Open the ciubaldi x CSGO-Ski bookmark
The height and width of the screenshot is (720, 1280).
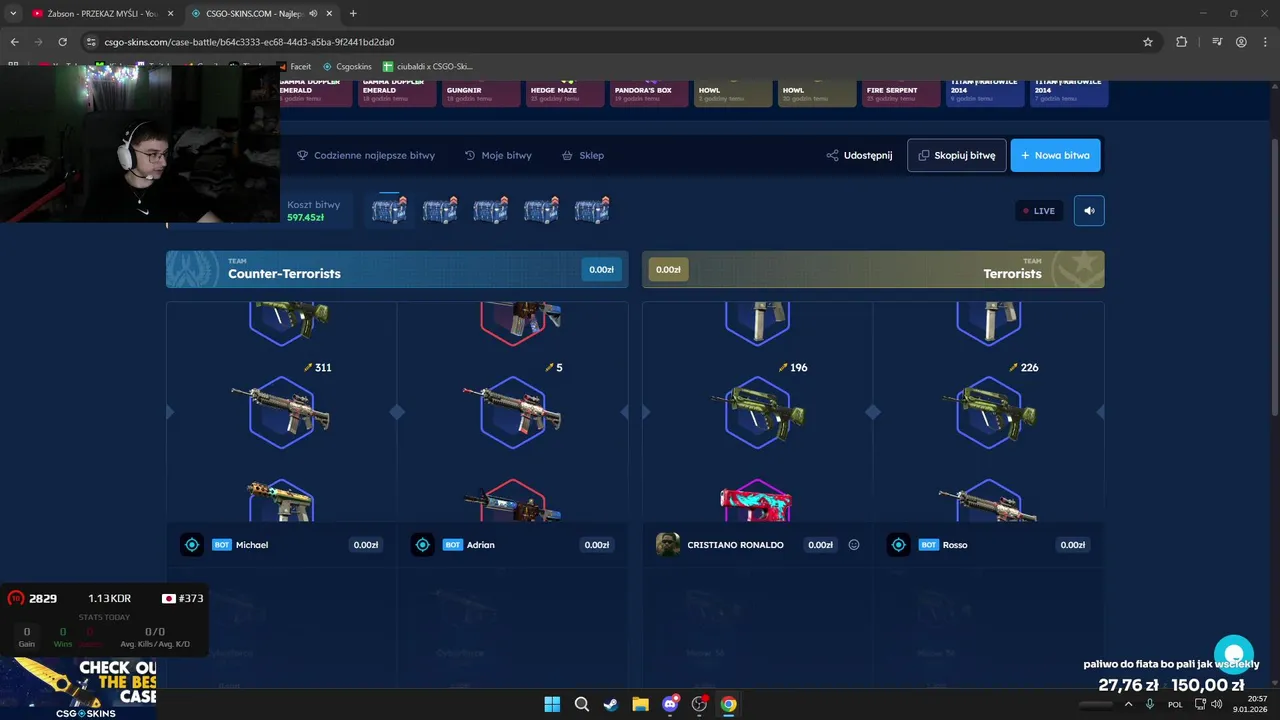tap(428, 67)
